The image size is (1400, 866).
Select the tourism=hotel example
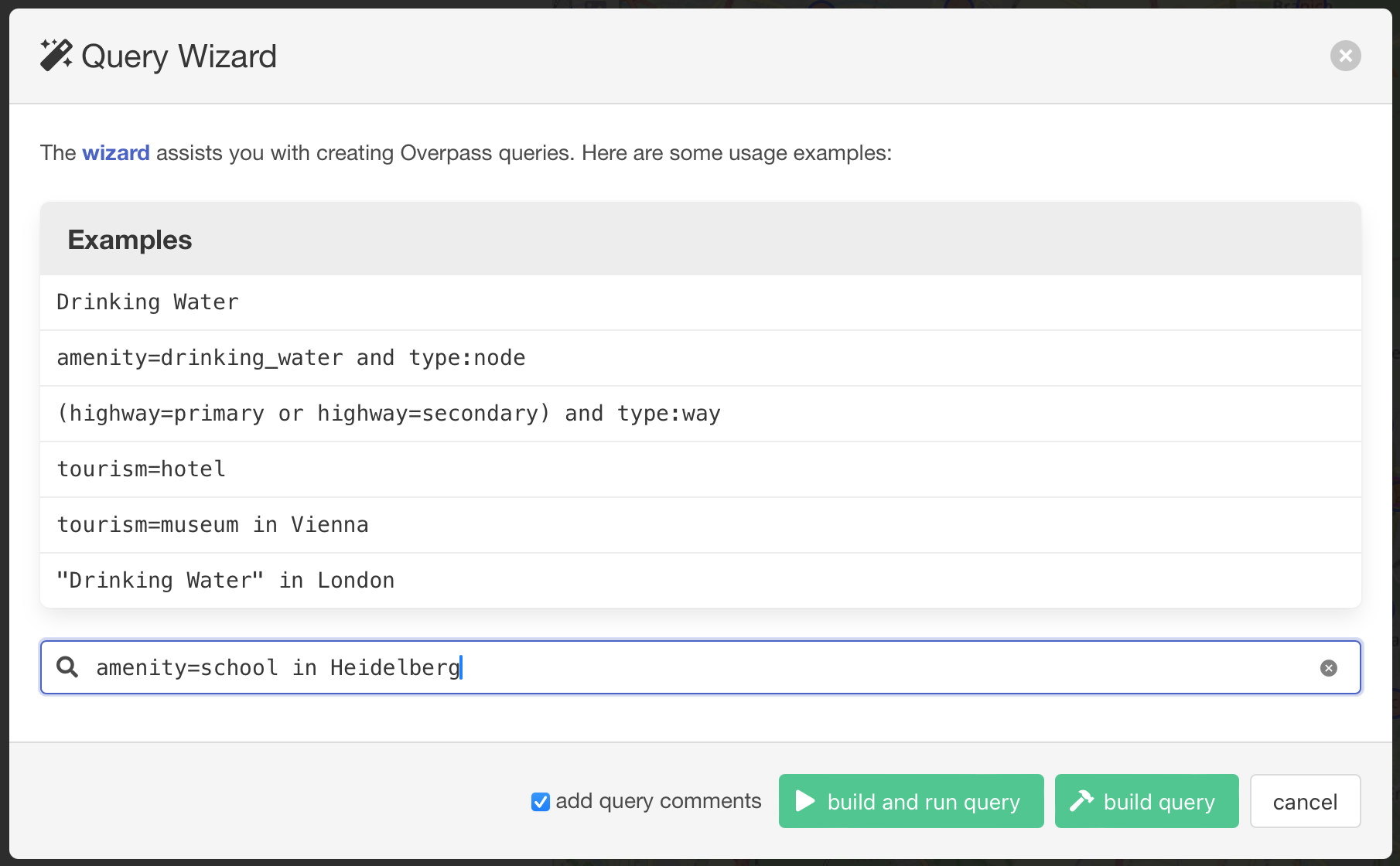[142, 469]
